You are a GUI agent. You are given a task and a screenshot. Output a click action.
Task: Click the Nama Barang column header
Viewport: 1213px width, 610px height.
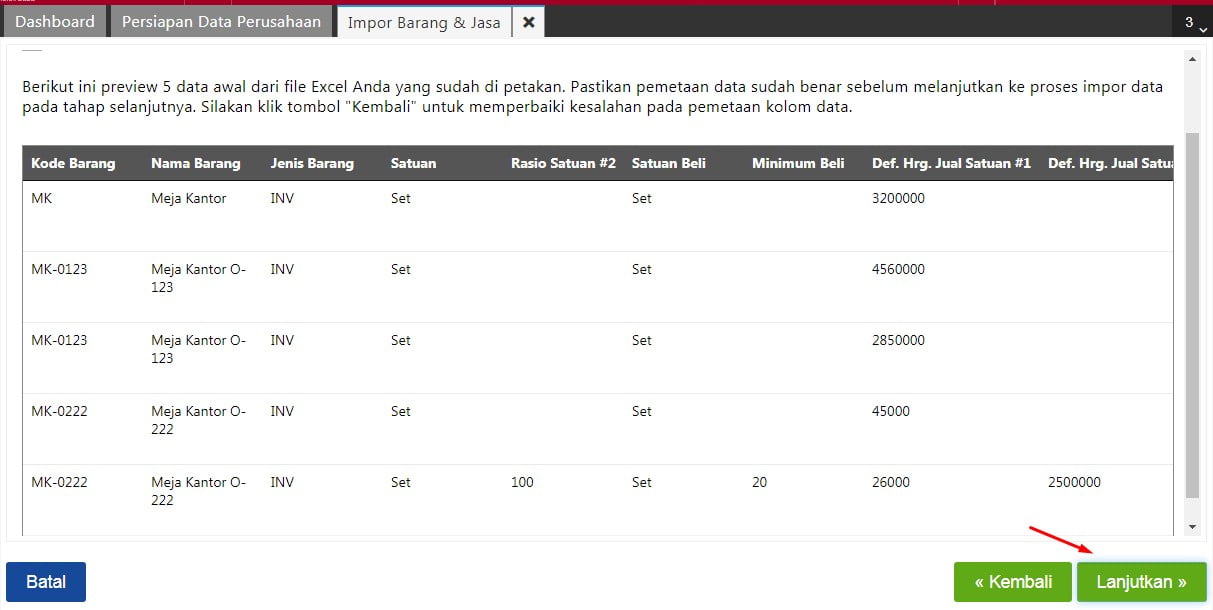pyautogui.click(x=196, y=163)
